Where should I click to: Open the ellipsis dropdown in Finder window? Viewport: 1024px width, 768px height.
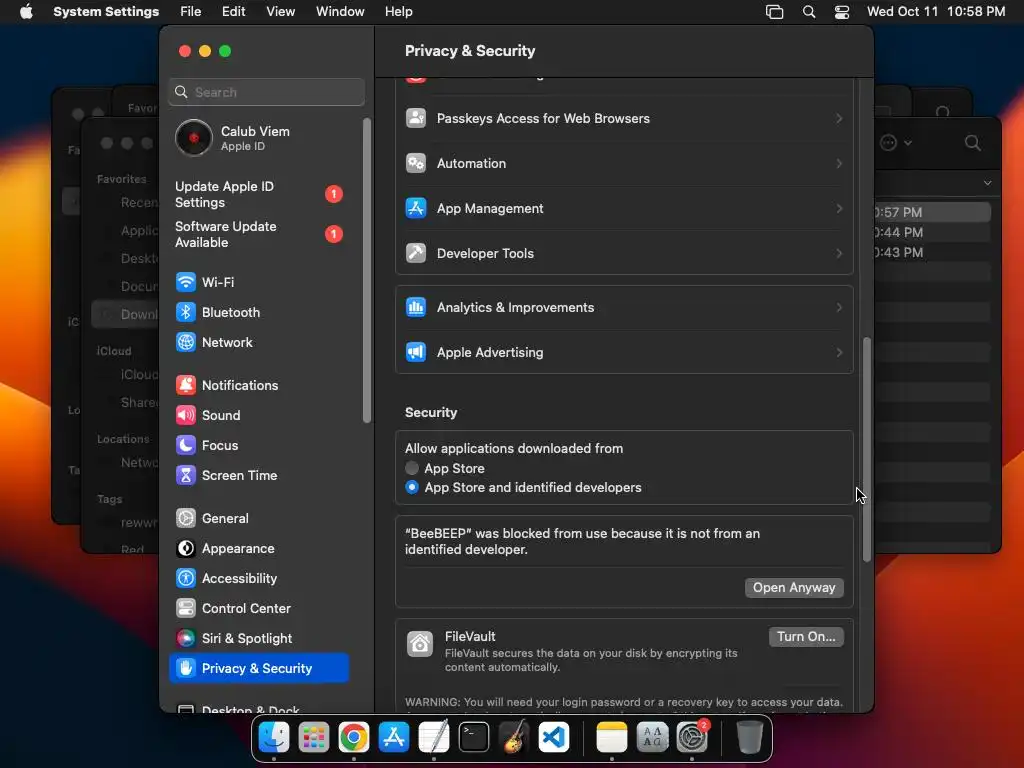(895, 142)
